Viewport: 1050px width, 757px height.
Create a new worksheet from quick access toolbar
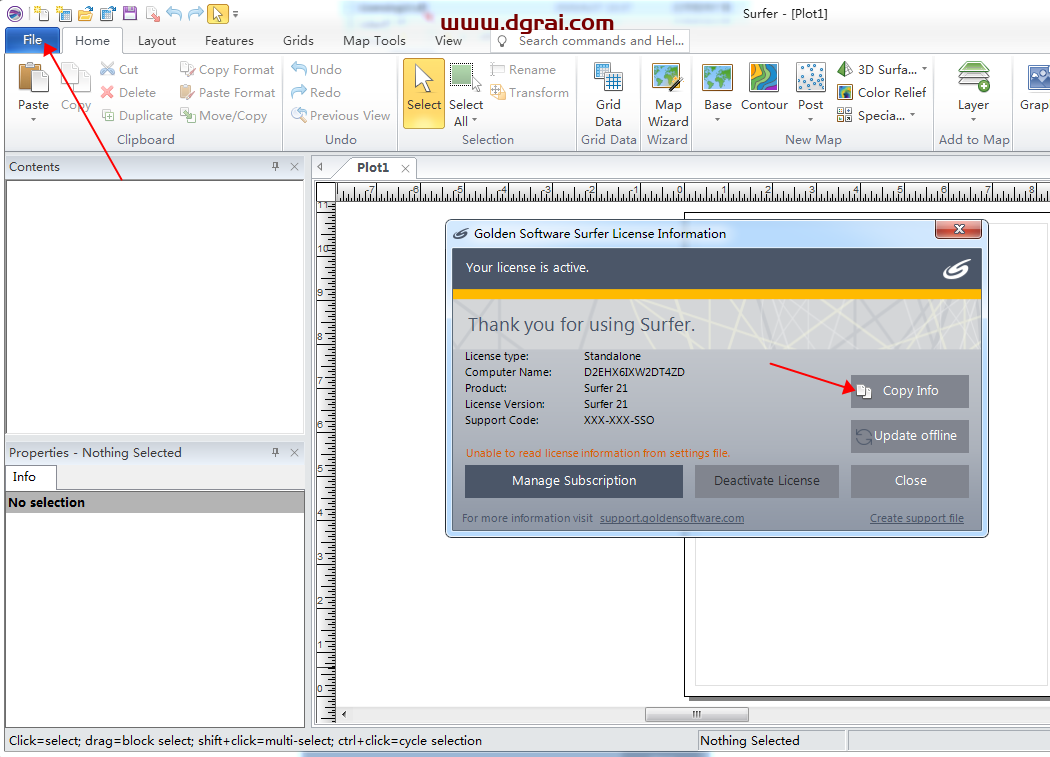[64, 13]
